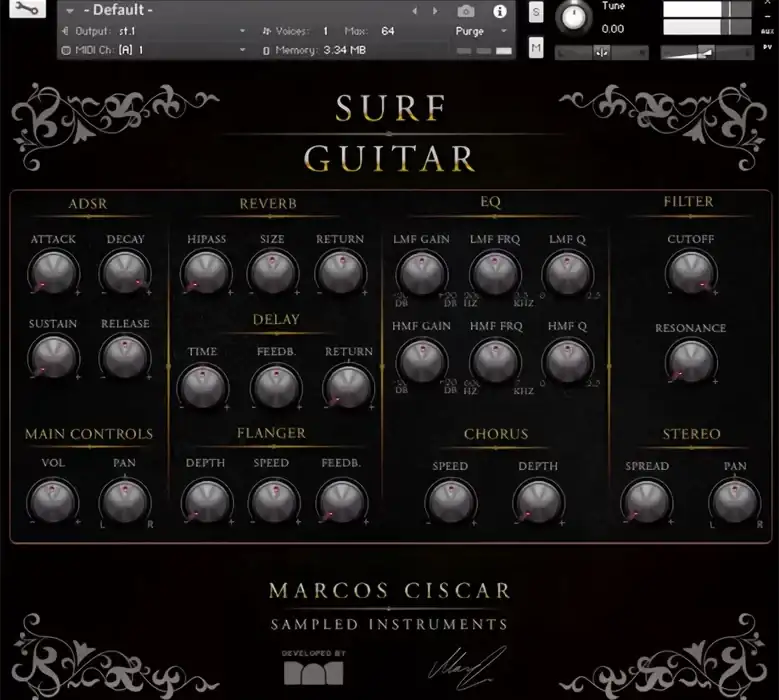Click the Delay Return knob
Image resolution: width=779 pixels, height=700 pixels.
click(x=348, y=386)
